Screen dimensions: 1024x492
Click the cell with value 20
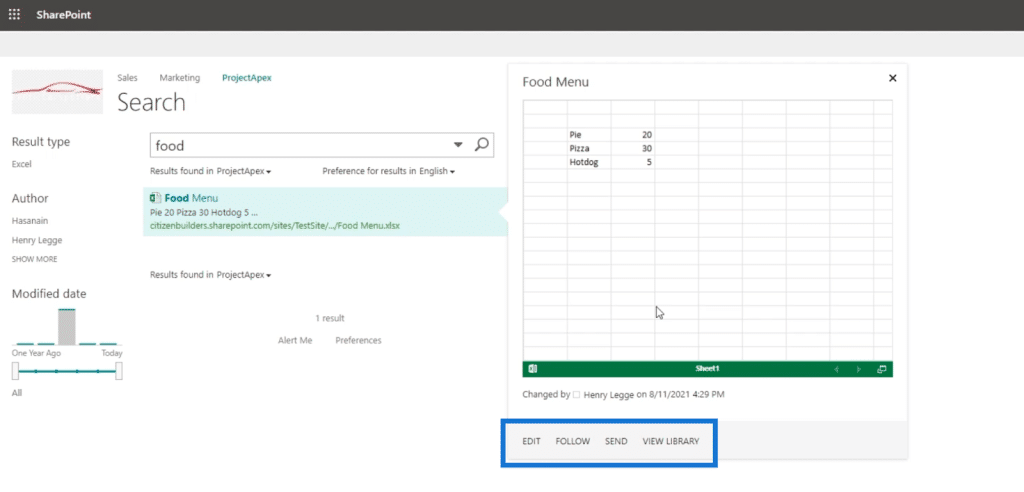click(633, 135)
